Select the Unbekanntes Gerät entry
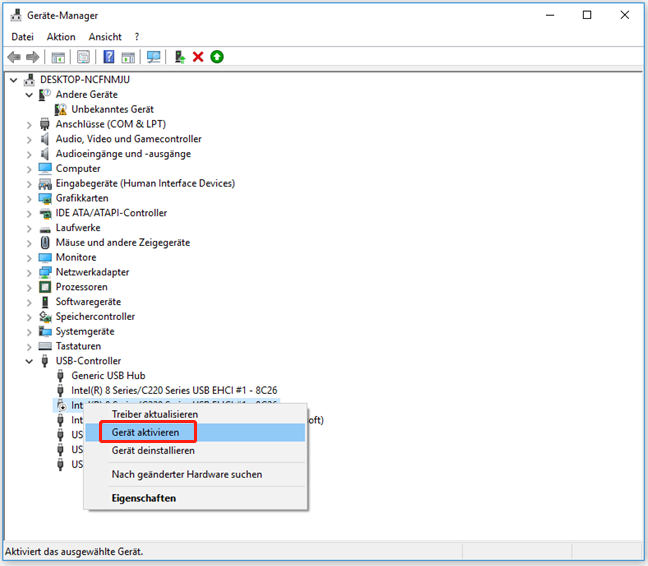 (x=112, y=109)
